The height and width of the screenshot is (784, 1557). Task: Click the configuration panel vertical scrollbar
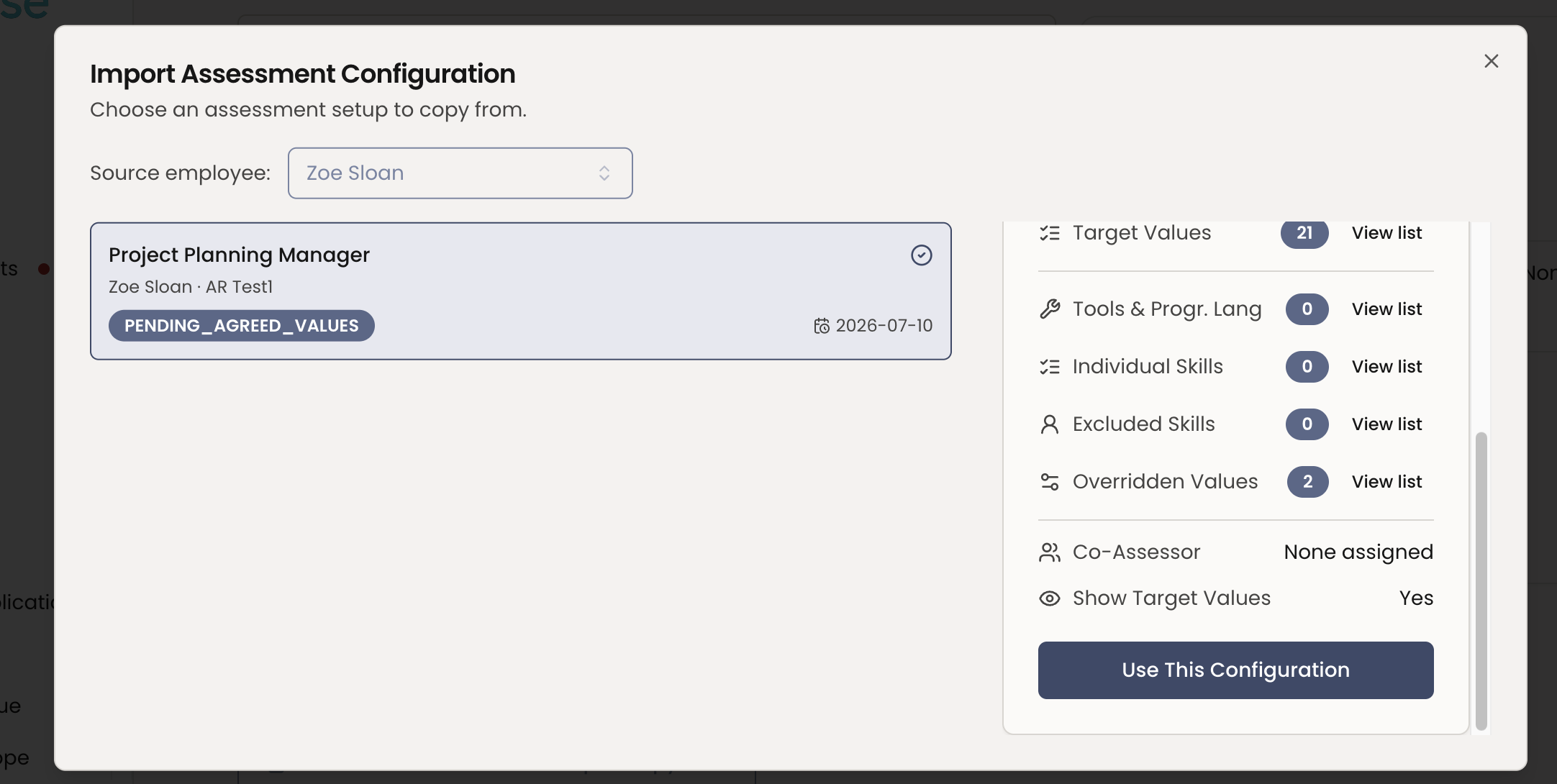point(1481,581)
